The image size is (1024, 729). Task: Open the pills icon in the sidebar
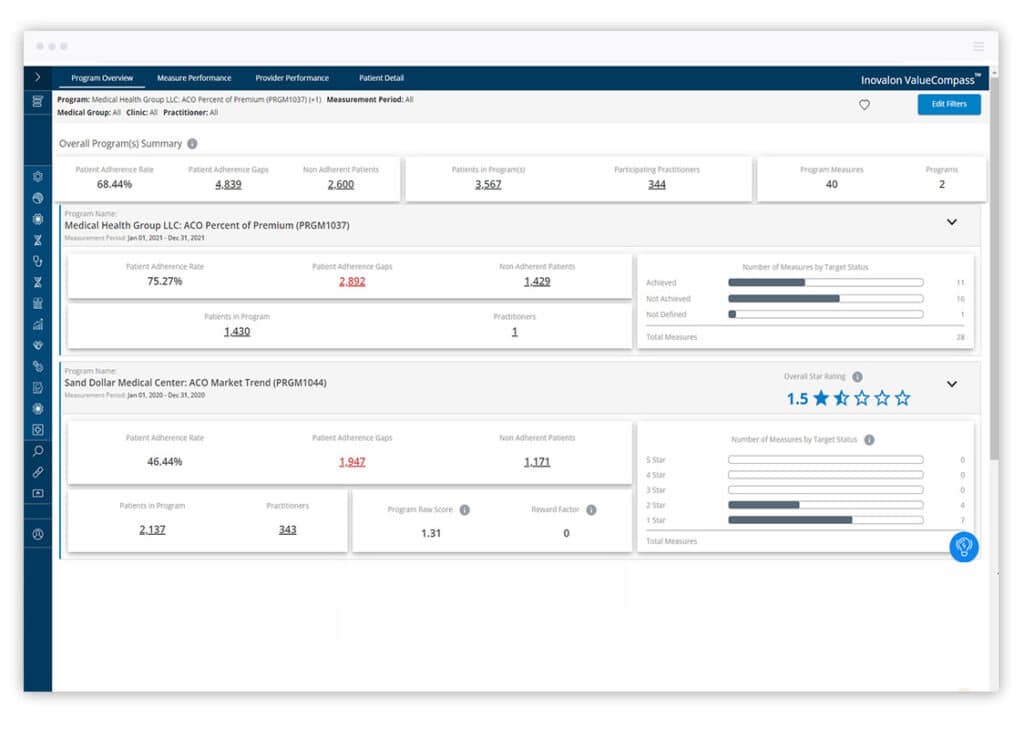[38, 366]
